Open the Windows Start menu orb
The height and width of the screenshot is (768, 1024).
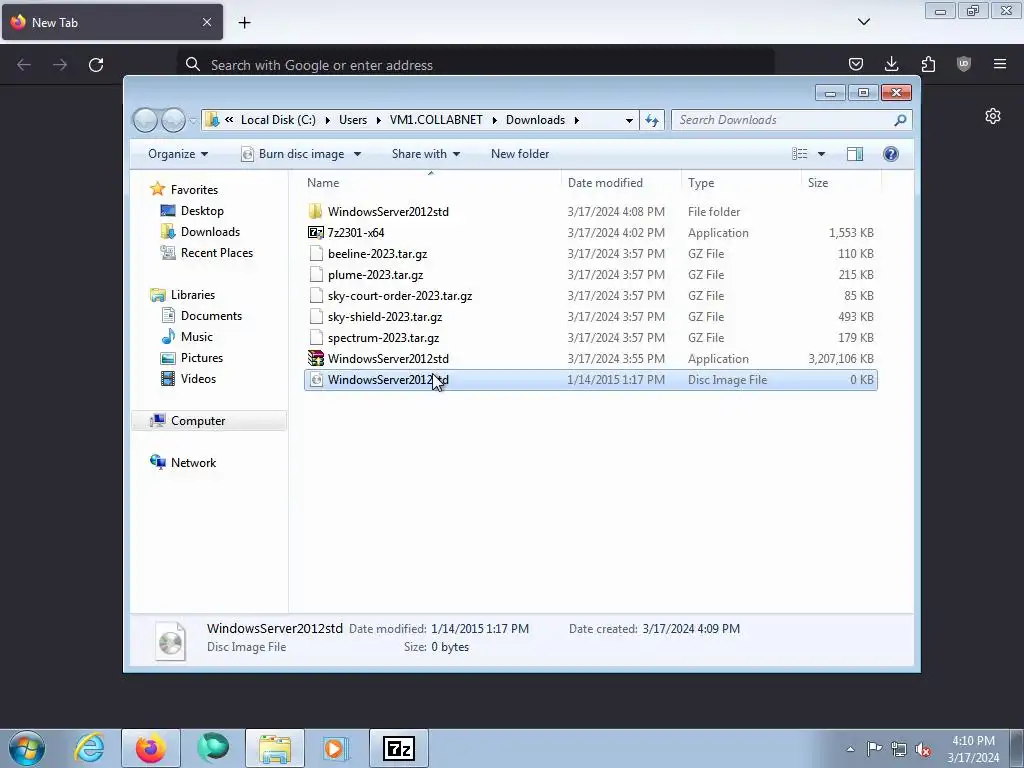coord(27,748)
